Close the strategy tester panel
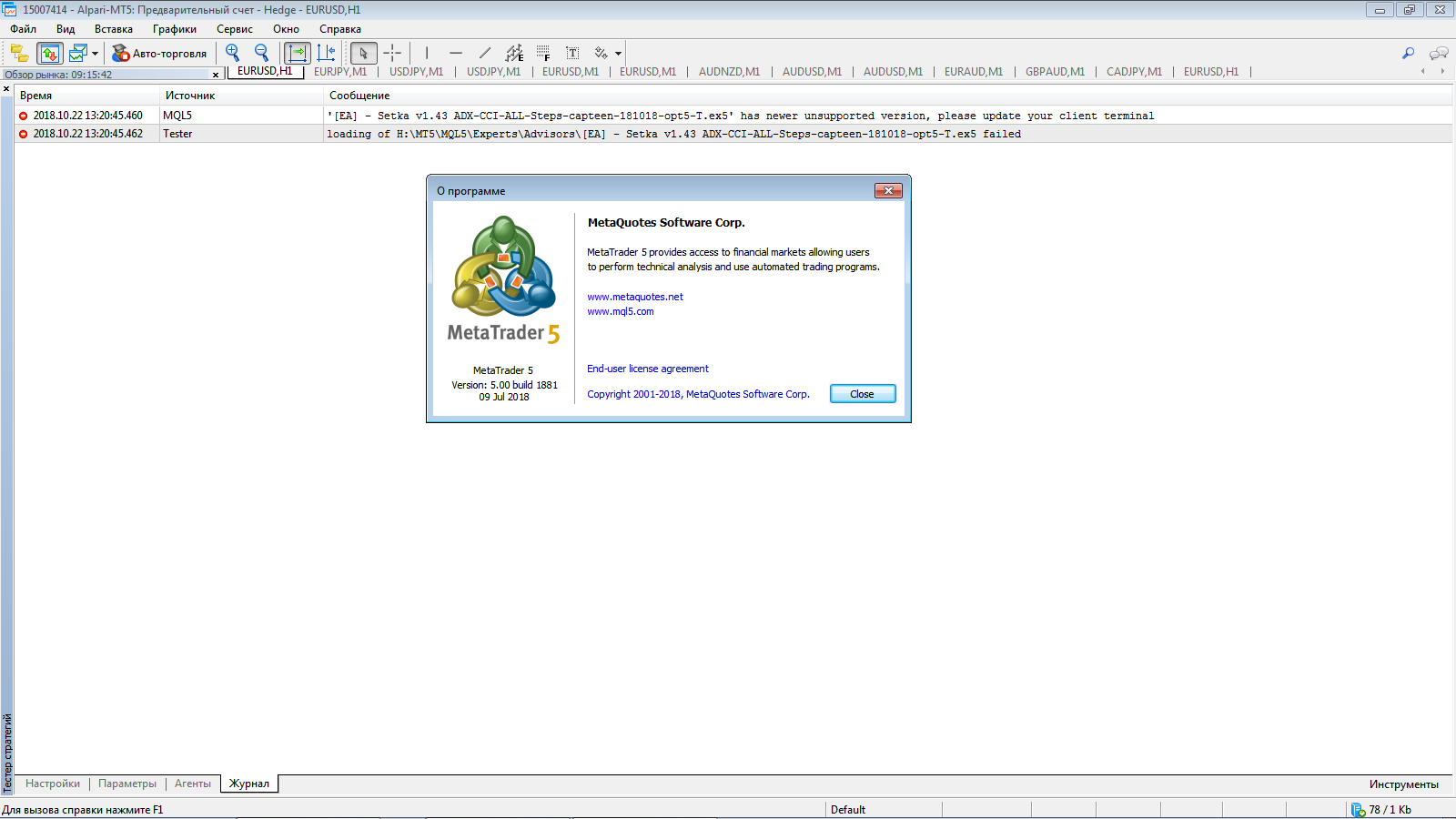 pyautogui.click(x=6, y=89)
